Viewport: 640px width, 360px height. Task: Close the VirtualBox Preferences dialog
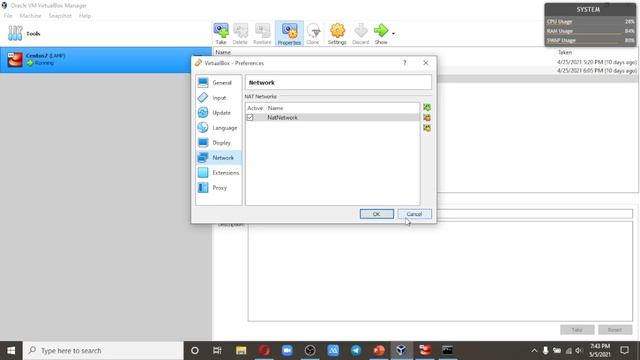(426, 63)
